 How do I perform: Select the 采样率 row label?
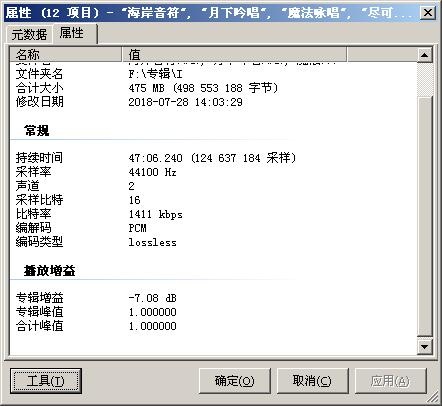(x=33, y=172)
